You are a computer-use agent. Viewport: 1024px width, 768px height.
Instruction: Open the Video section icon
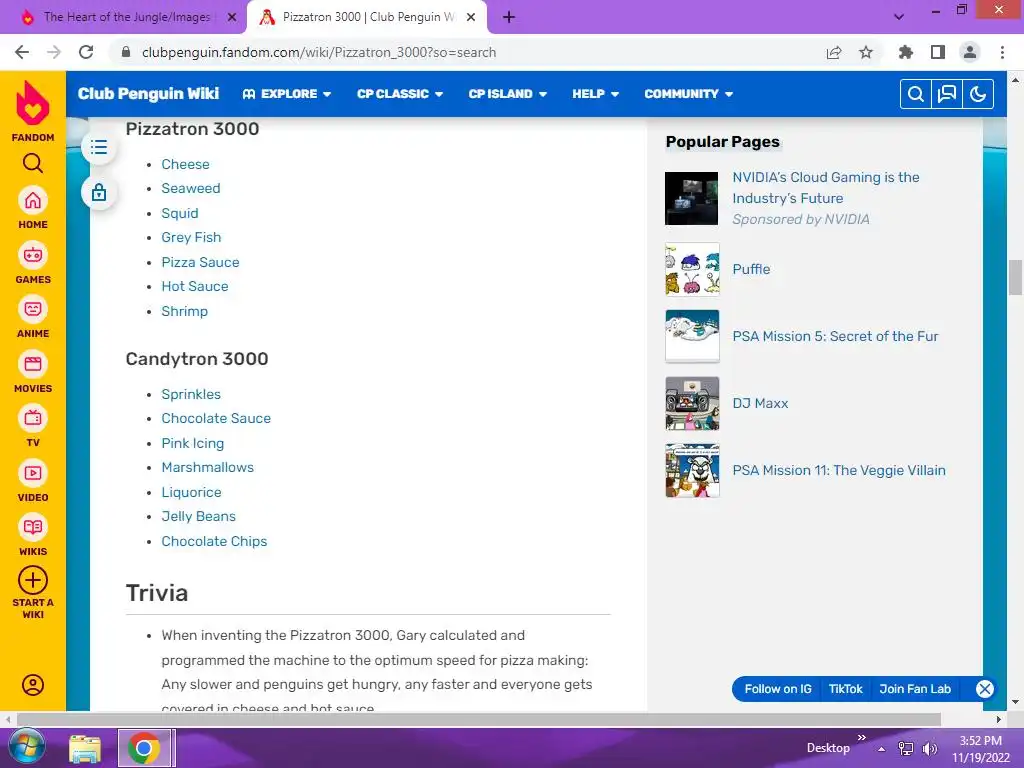pos(33,473)
